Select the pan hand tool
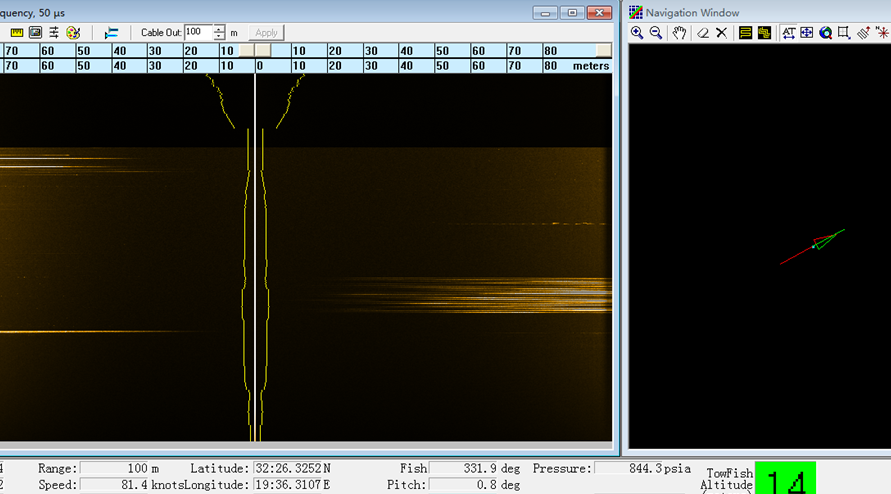Viewport: 891px width, 494px height. point(680,33)
